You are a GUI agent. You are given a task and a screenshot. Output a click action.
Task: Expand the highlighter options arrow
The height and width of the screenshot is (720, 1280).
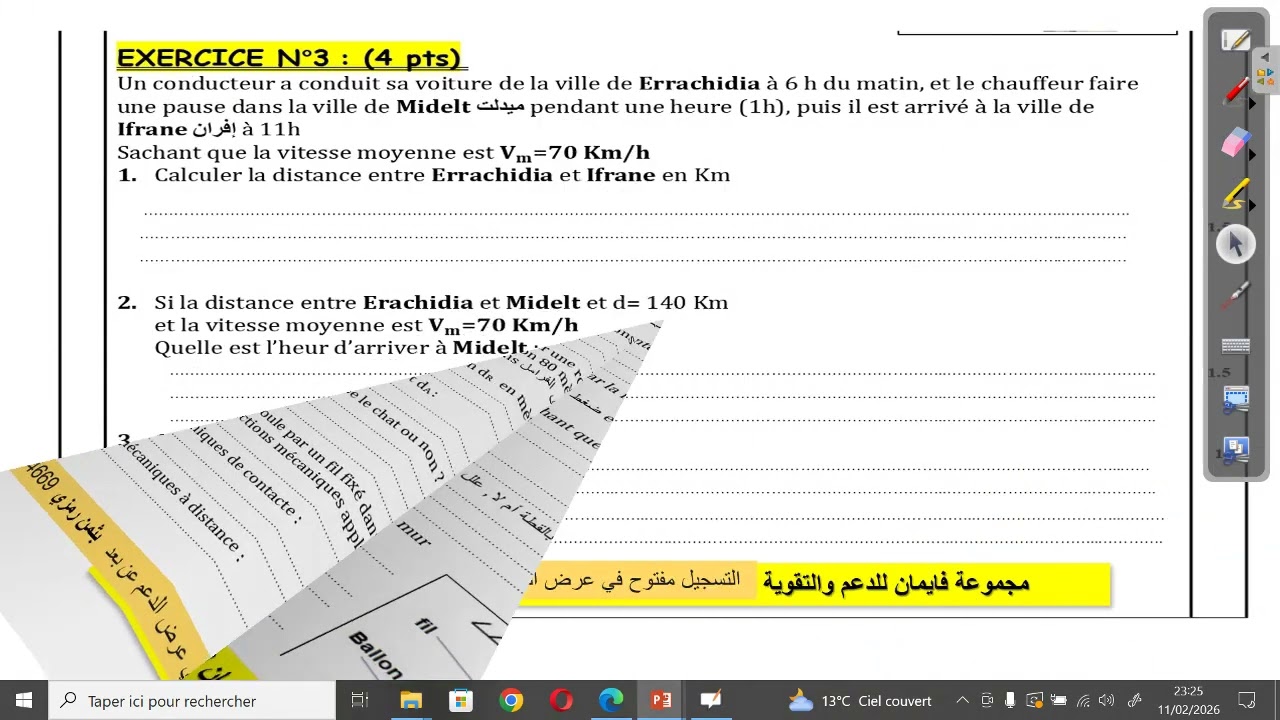click(x=1252, y=206)
